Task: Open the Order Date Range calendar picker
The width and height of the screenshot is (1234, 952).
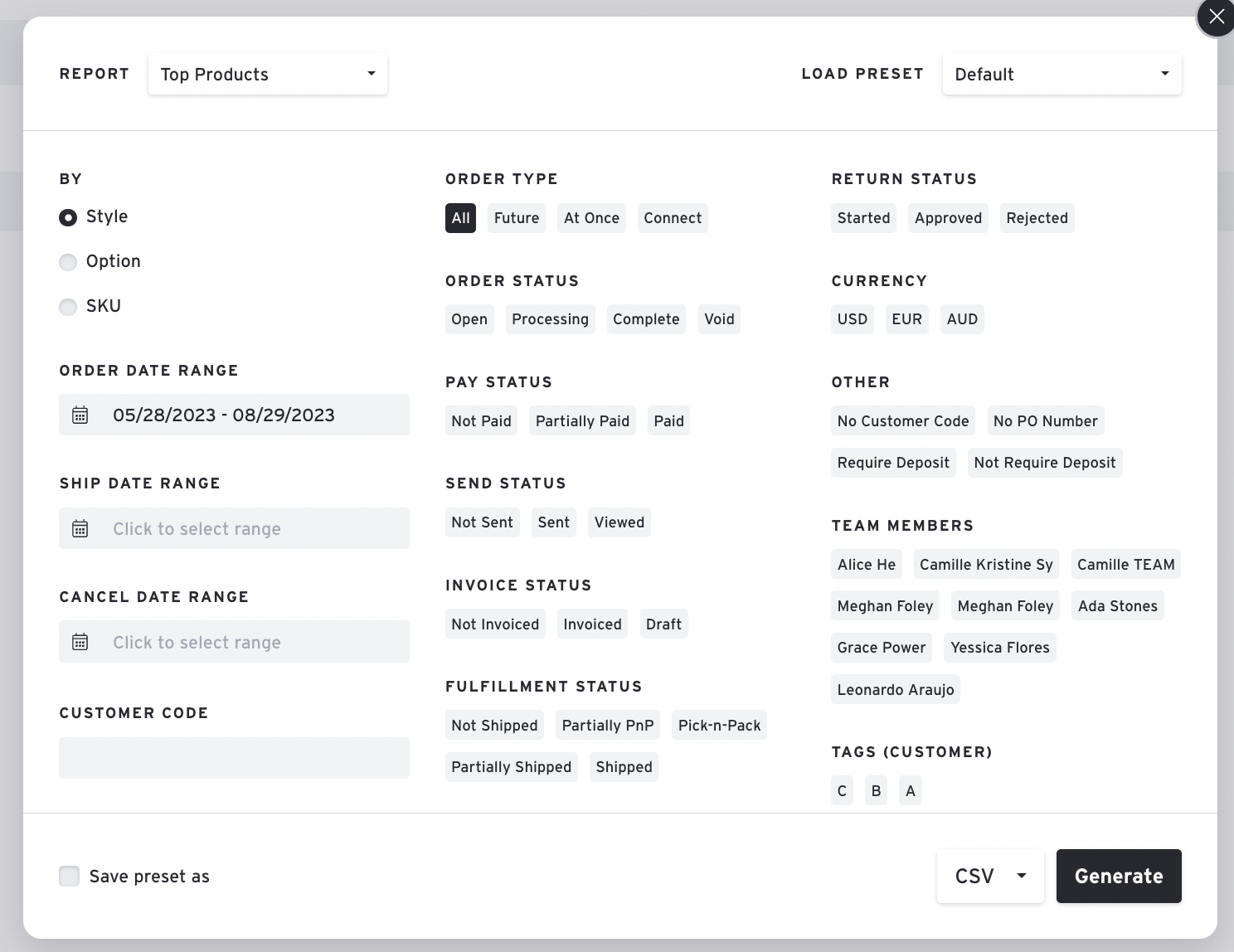Action: [x=234, y=415]
